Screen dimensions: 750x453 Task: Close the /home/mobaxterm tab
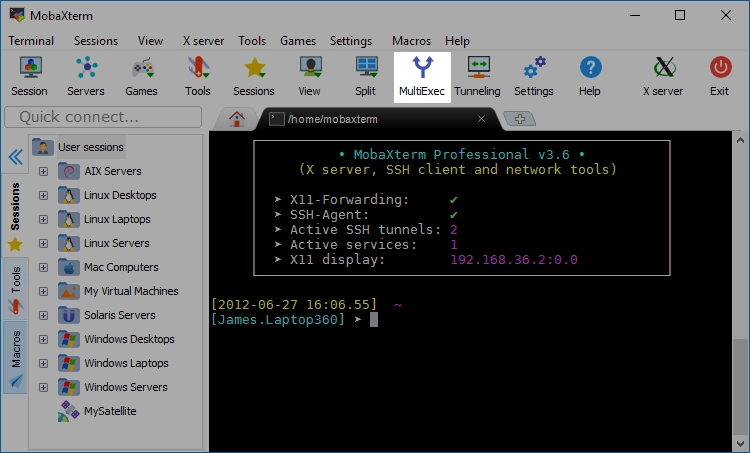click(482, 119)
